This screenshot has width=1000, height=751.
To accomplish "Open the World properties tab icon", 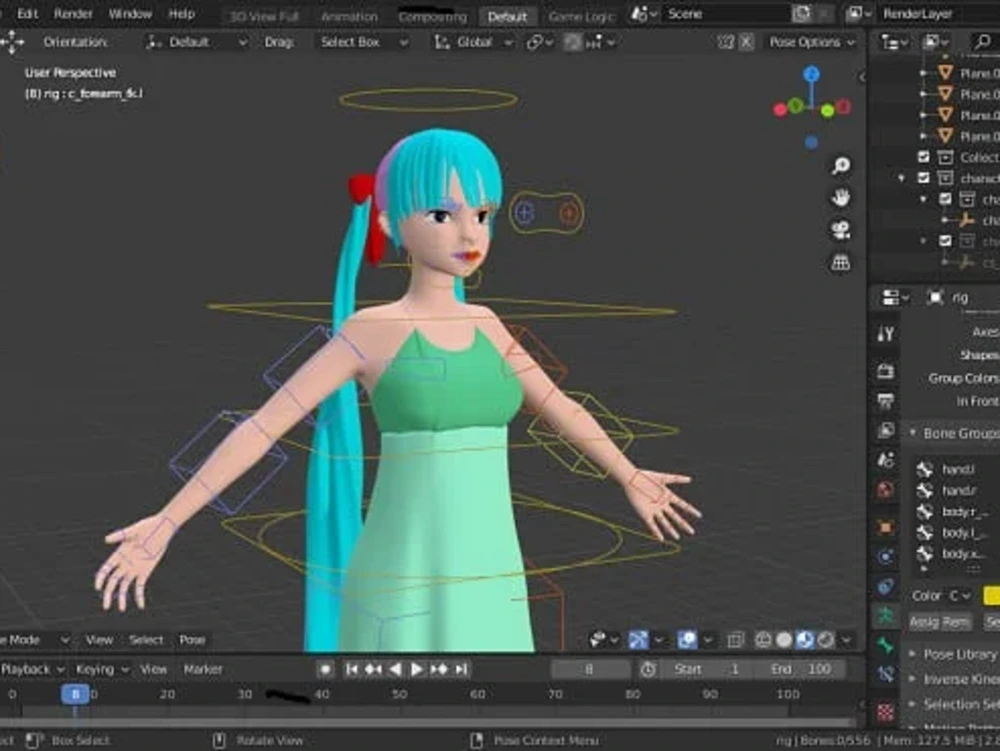I will [x=885, y=490].
